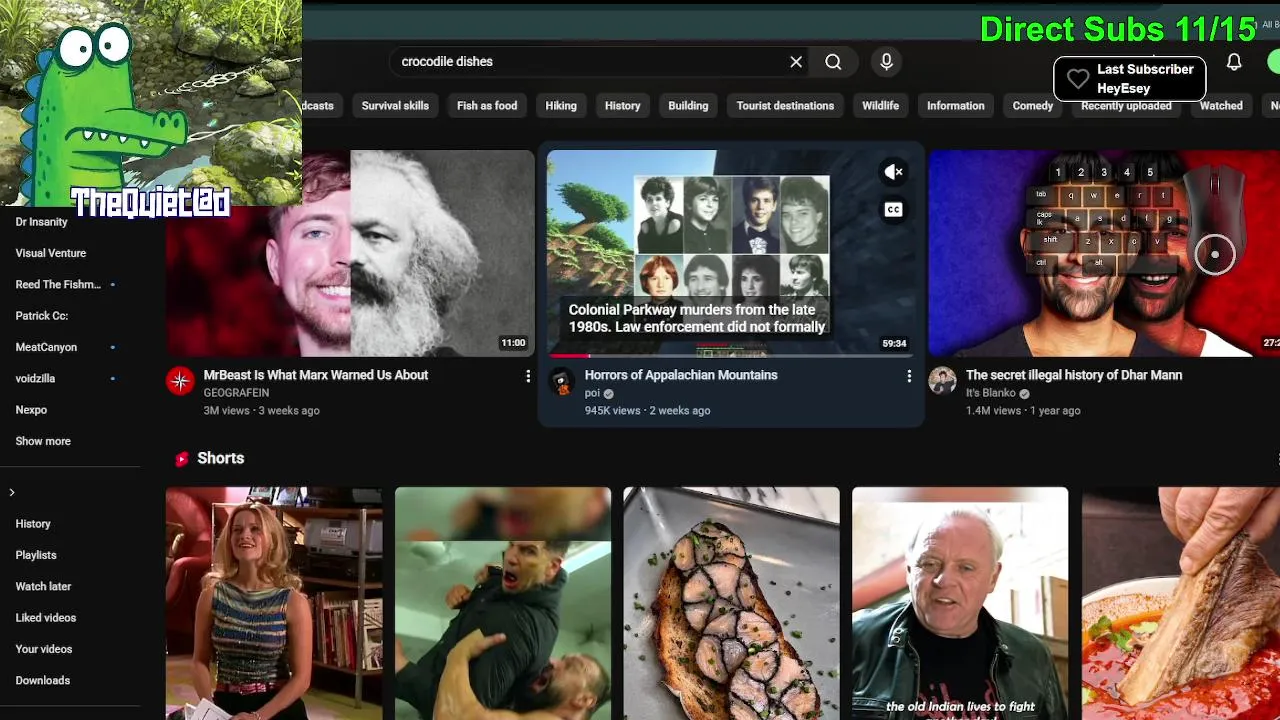Viewport: 1280px width, 720px height.
Task: Select the Survival skills filter chip
Action: [x=395, y=106]
